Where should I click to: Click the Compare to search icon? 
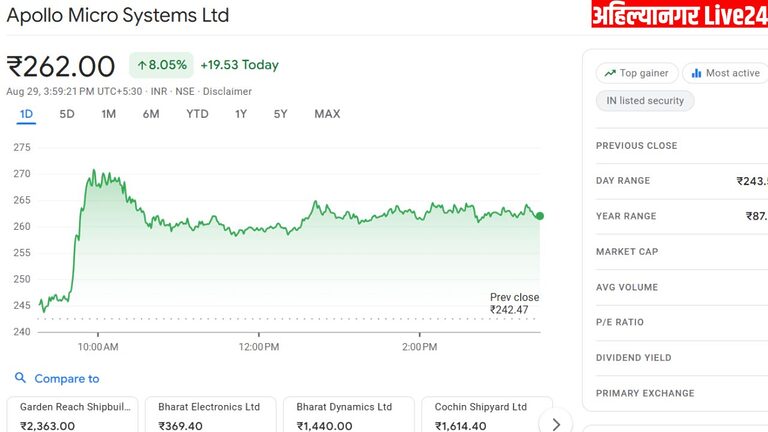coord(21,378)
